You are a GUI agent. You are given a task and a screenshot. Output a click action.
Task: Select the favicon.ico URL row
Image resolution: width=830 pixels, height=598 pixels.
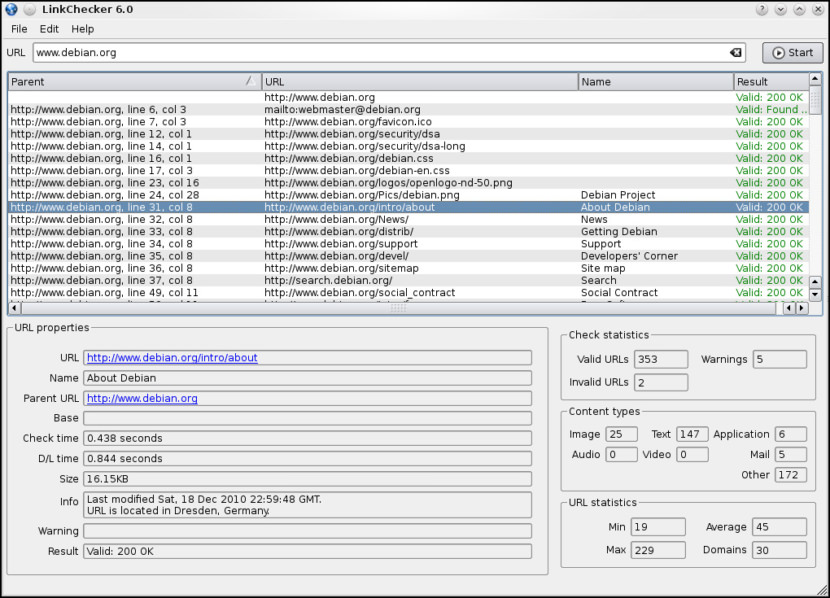click(408, 122)
